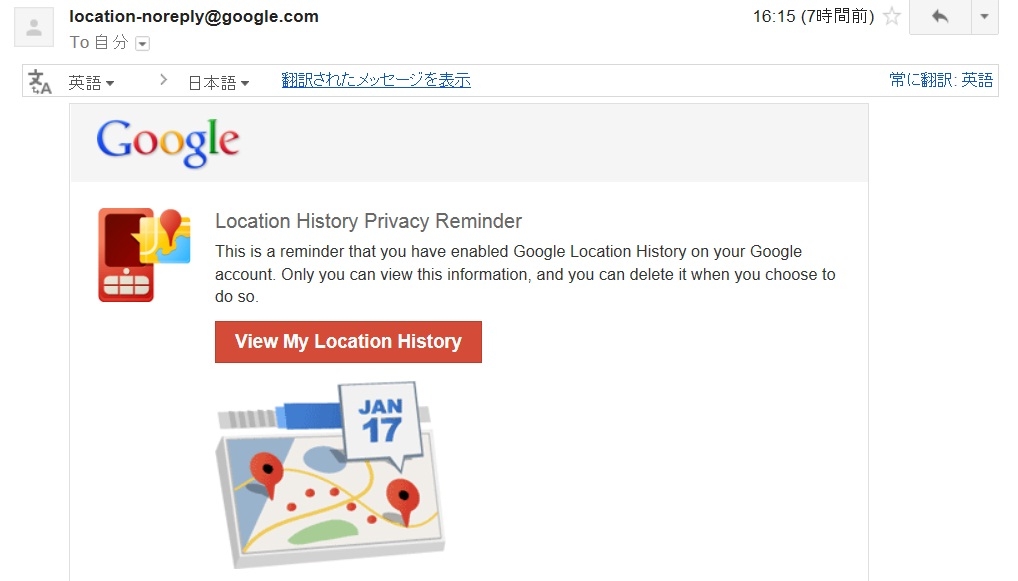
Task: Click the map illustration's lower-right red pin
Action: (402, 498)
